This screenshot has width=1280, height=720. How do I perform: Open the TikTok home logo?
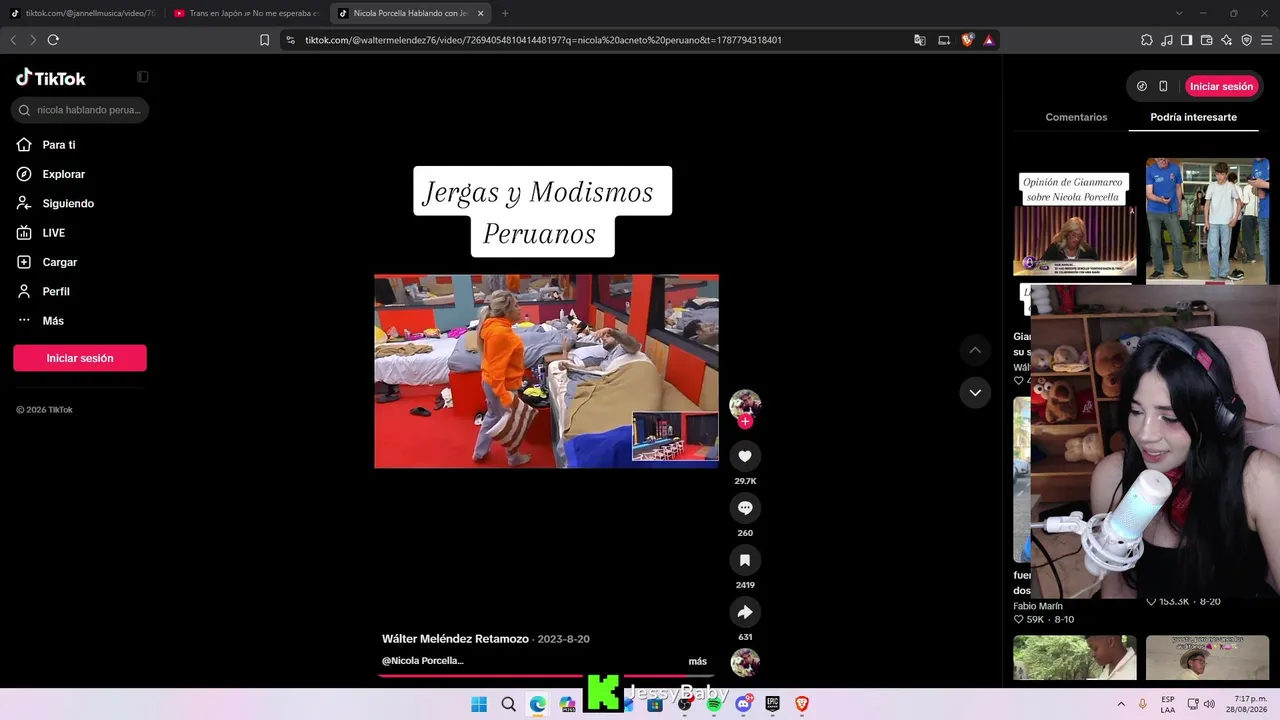pos(51,78)
